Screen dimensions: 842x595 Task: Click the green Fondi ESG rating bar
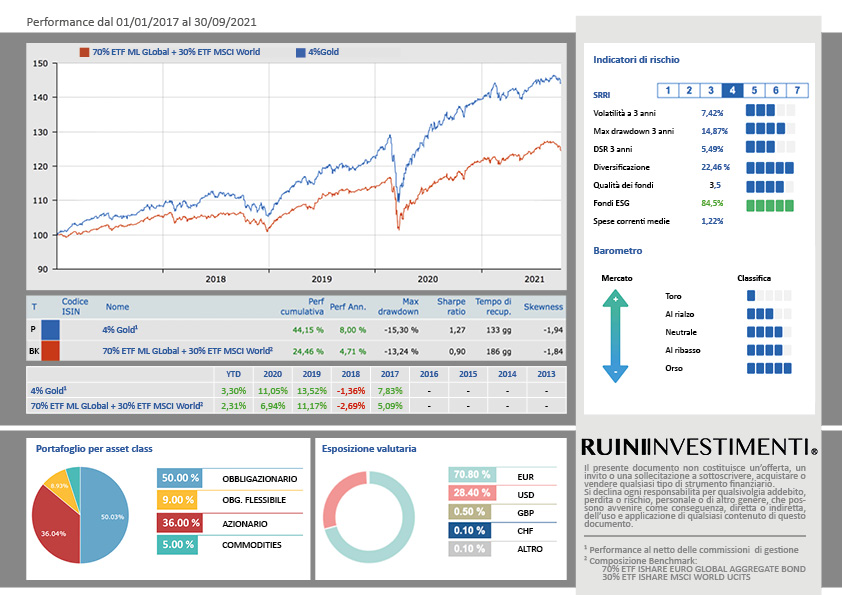(770, 205)
